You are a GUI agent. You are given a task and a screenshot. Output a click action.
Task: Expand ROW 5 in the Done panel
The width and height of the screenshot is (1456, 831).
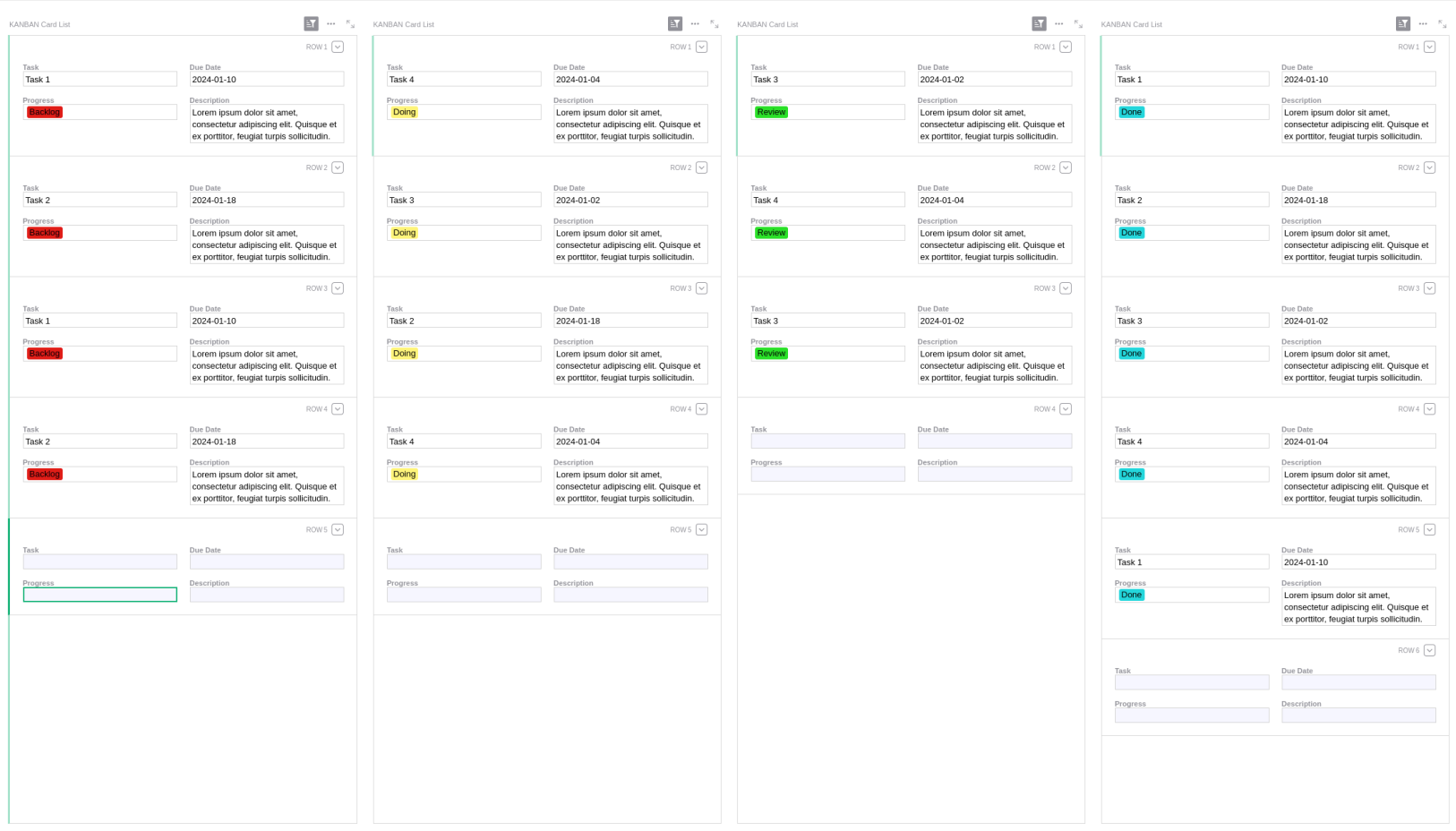[x=1429, y=529]
